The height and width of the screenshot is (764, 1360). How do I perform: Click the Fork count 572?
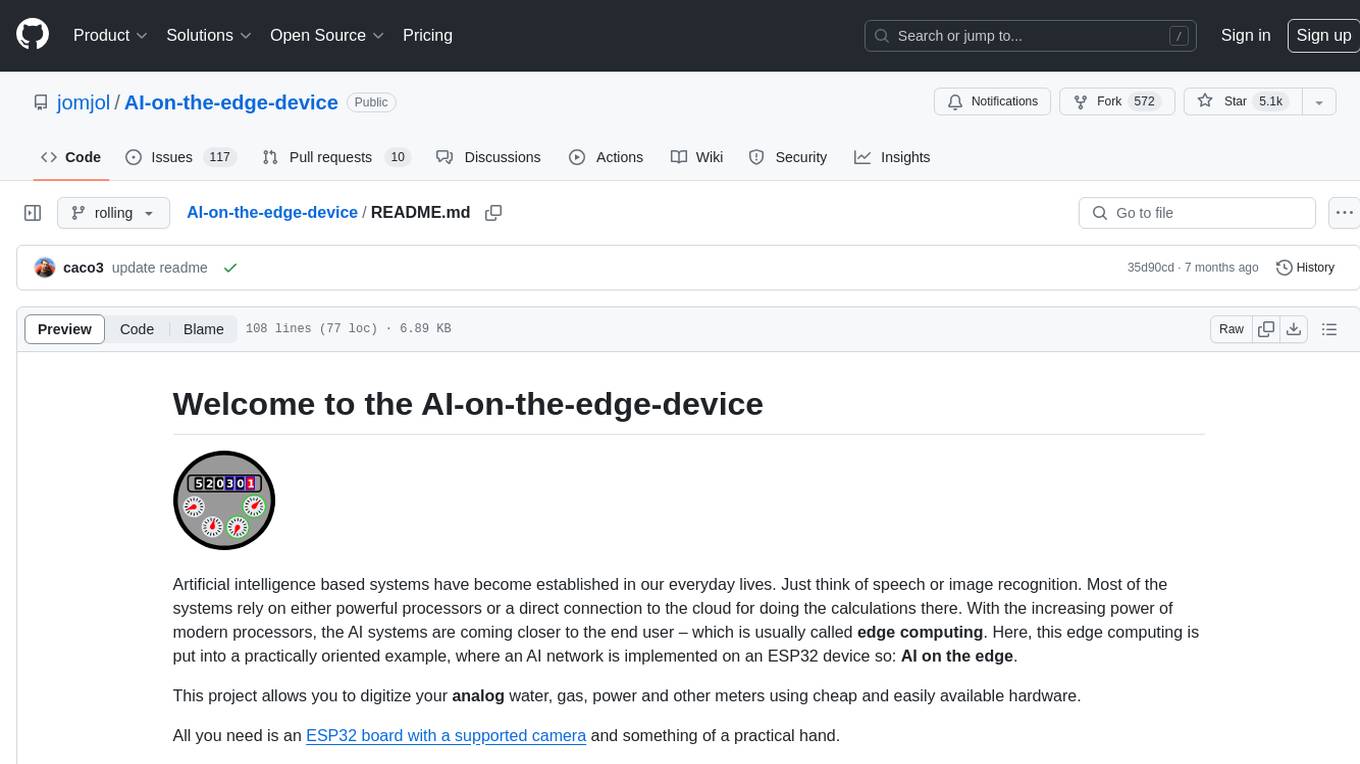pyautogui.click(x=1144, y=102)
